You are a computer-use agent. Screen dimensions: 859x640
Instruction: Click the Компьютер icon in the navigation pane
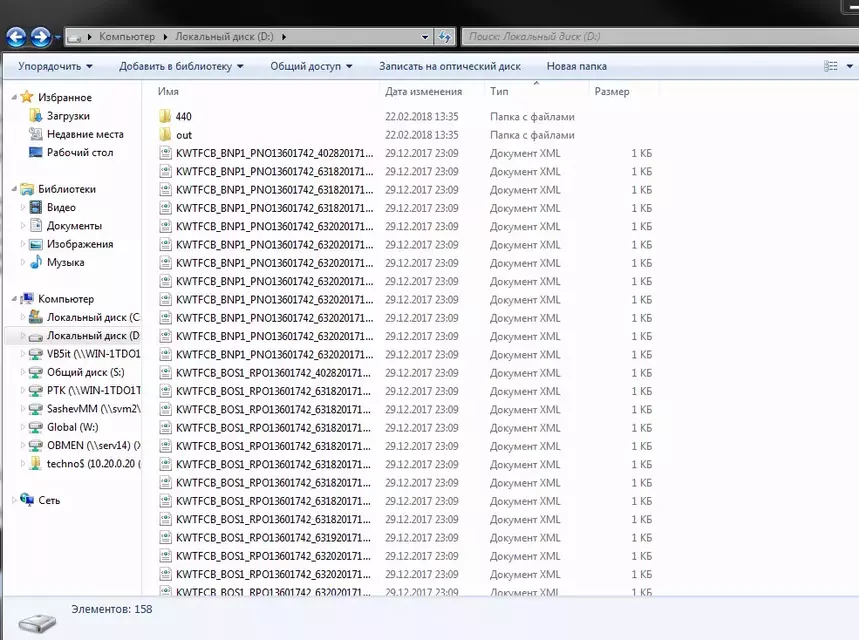[x=27, y=299]
